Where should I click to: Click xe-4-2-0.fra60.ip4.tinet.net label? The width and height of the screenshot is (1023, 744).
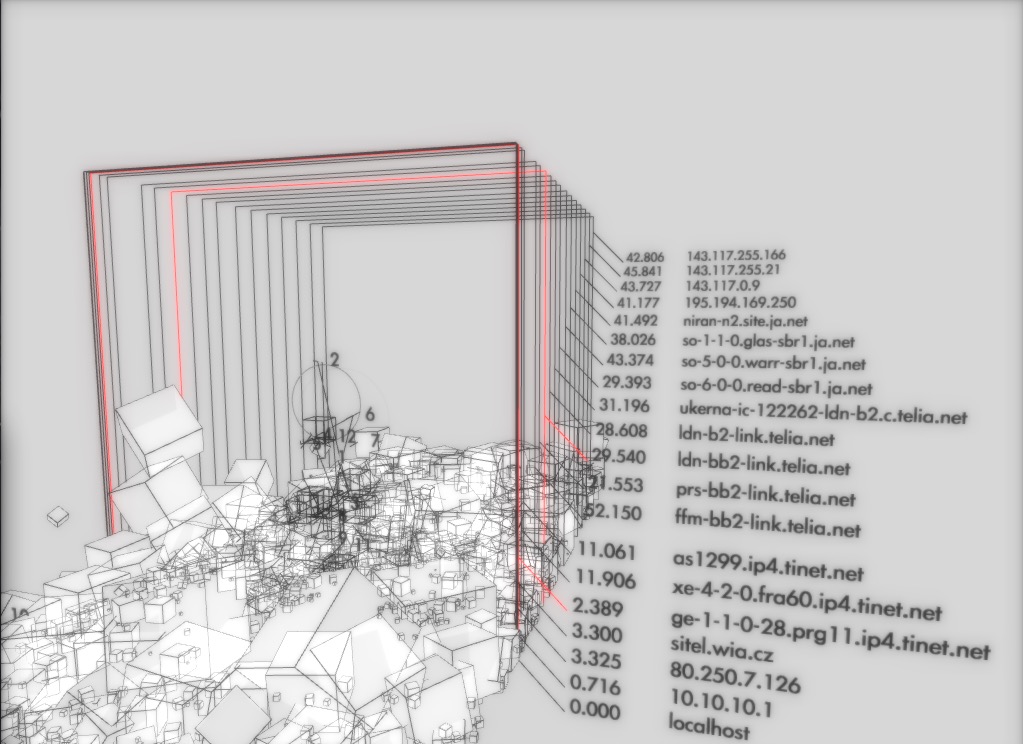tap(807, 602)
